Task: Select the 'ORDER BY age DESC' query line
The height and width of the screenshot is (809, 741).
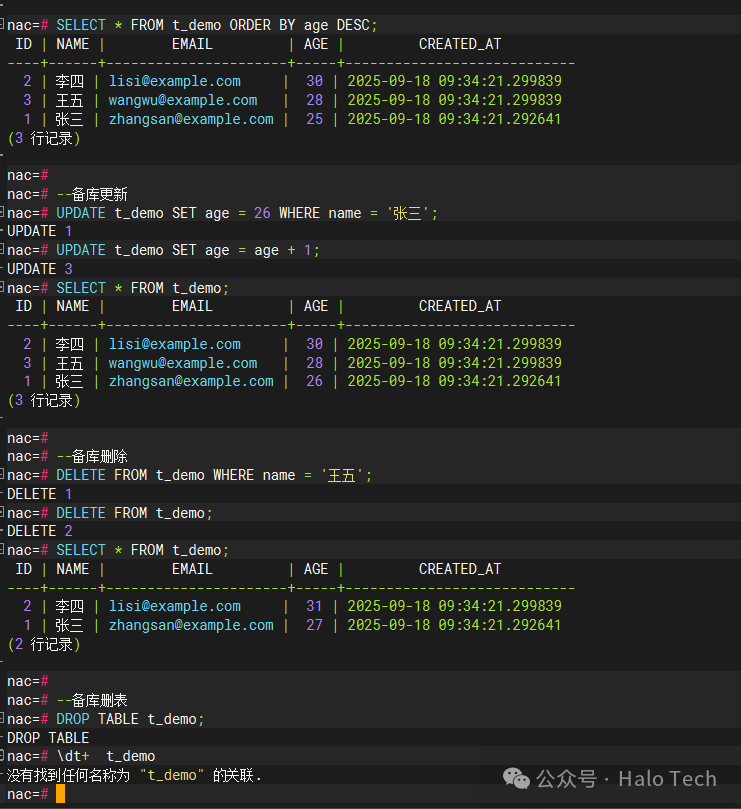Action: (192, 25)
